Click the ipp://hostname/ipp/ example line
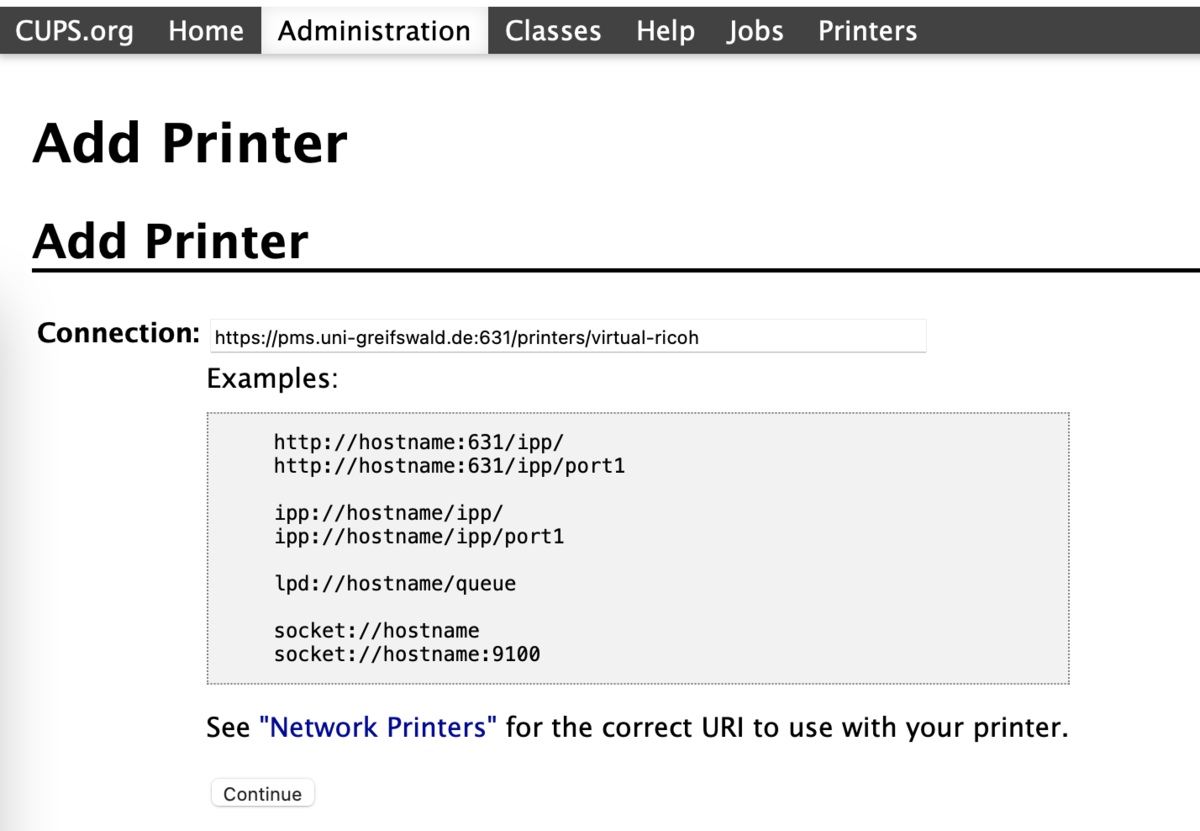 pyautogui.click(x=389, y=513)
